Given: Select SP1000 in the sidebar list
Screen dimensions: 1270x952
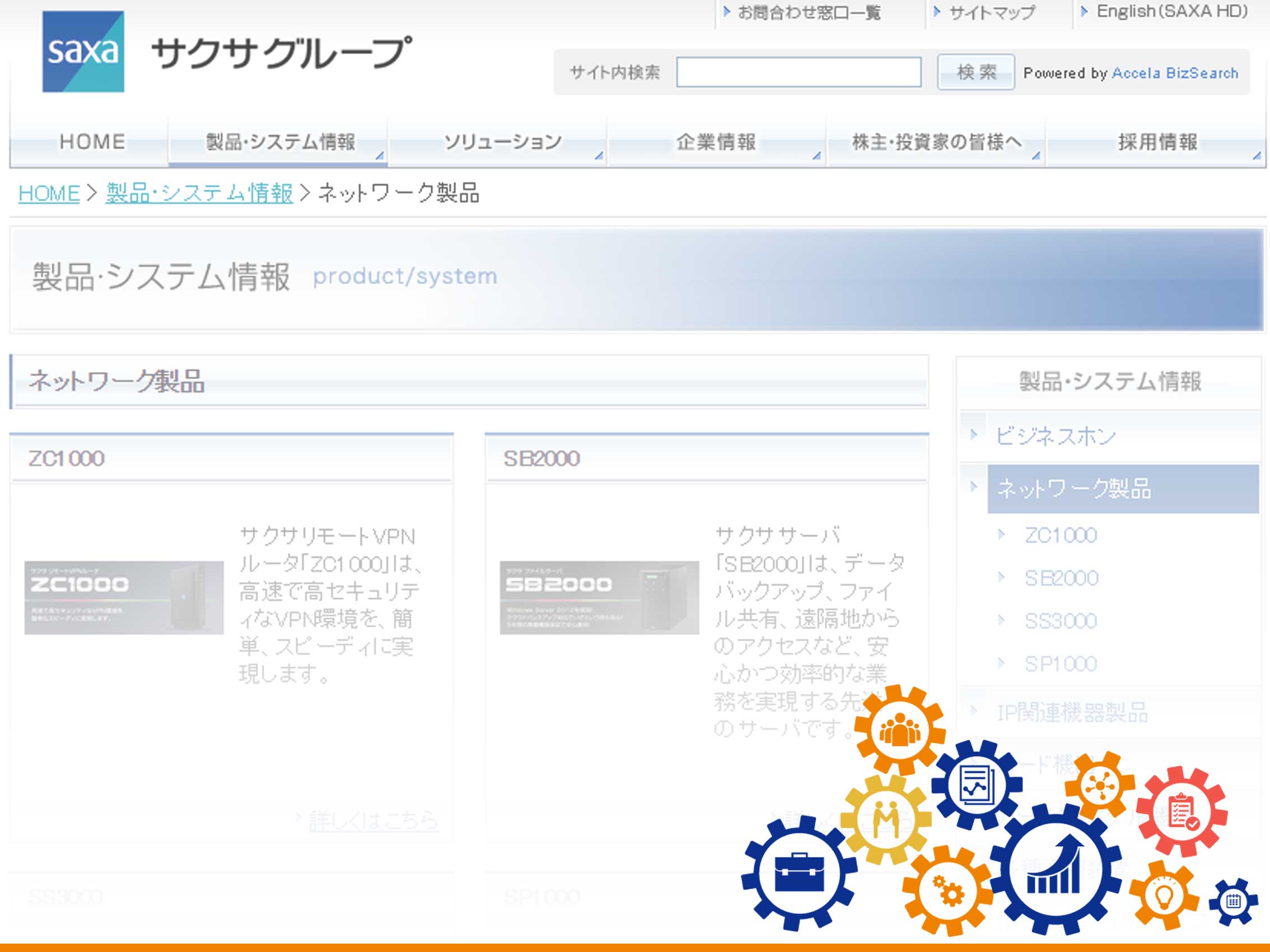Looking at the screenshot, I should point(1061,664).
